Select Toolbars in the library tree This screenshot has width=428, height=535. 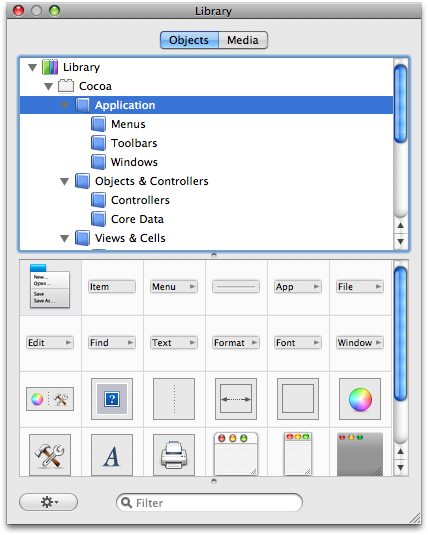134,143
